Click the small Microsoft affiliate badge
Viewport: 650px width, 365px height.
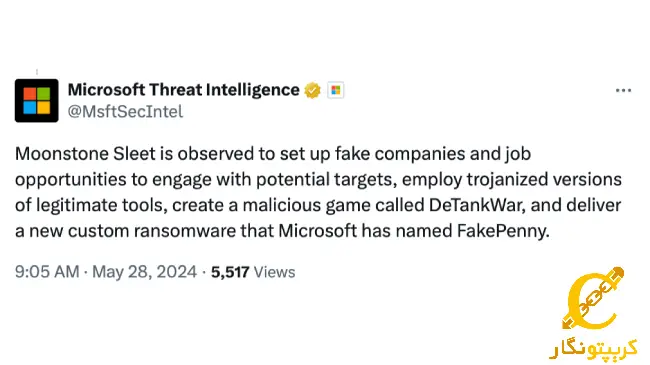point(335,90)
